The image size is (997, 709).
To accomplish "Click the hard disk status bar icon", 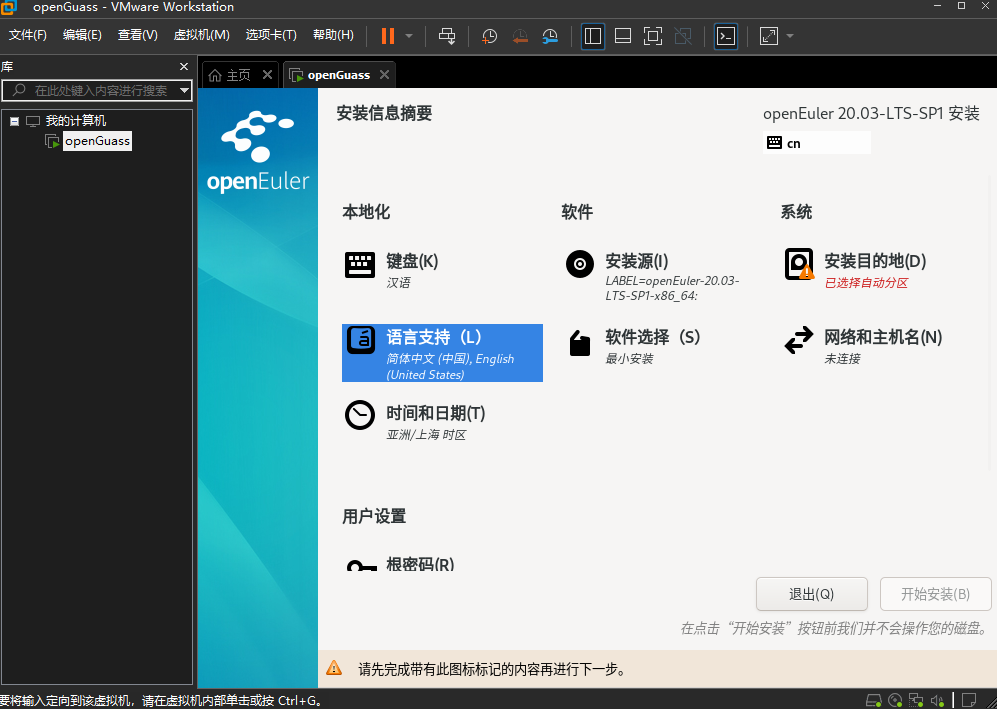I will click(874, 701).
